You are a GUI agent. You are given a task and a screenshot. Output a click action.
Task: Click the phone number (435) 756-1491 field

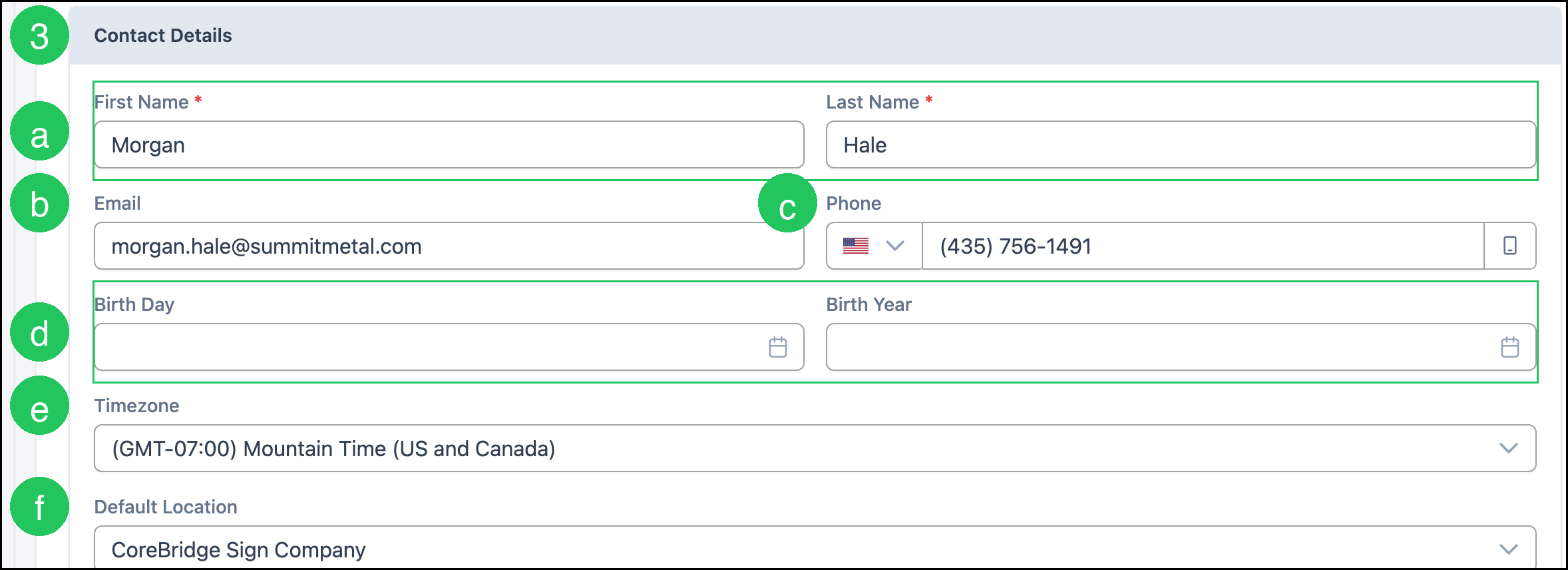click(1203, 246)
